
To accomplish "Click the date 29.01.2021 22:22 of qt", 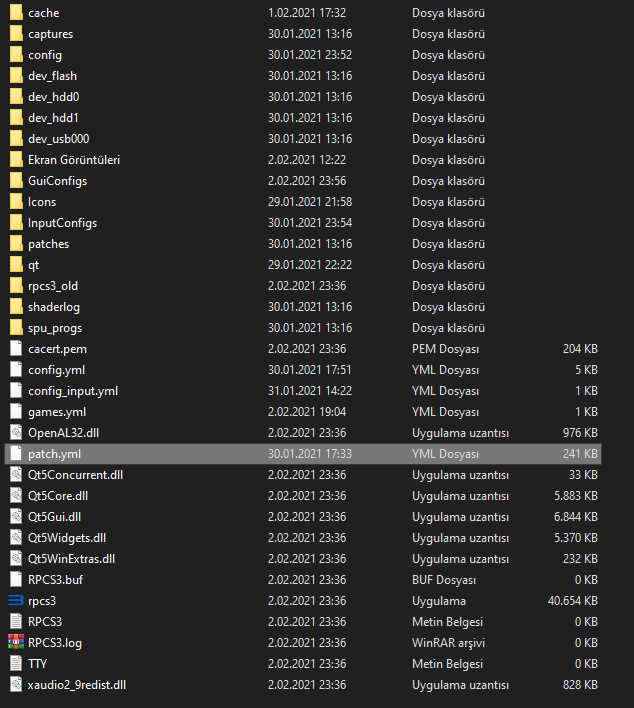I will 310,265.
